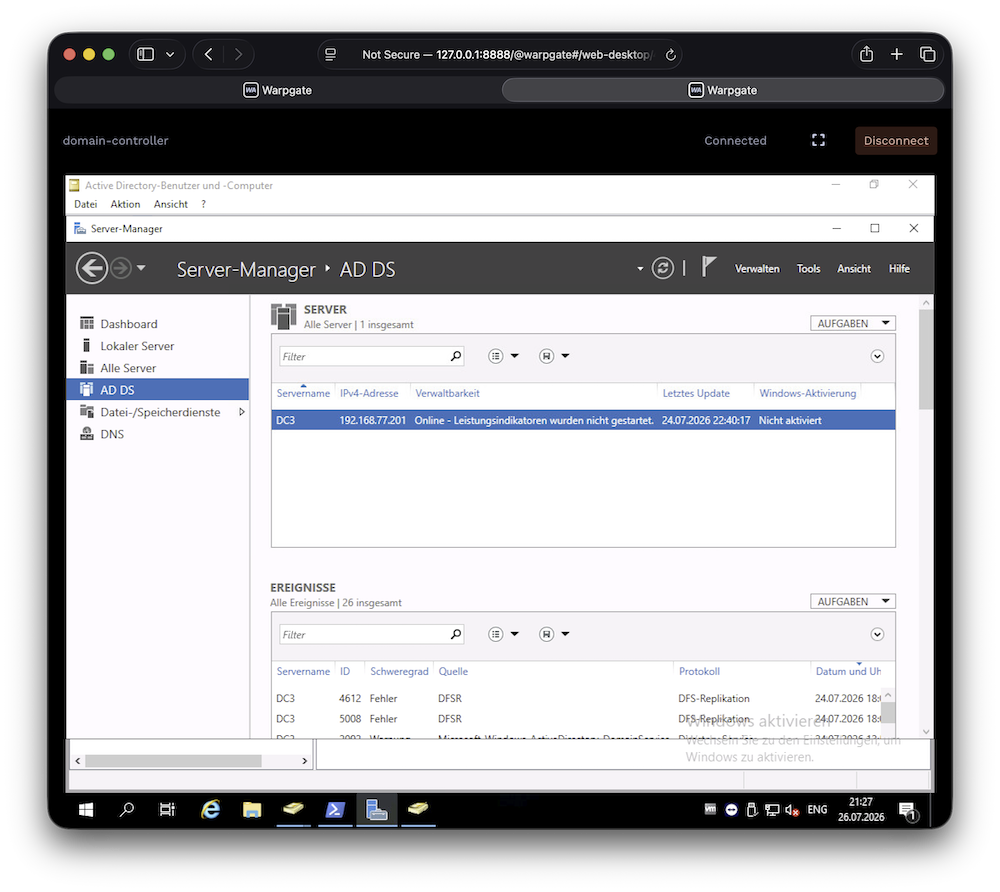
Task: Click the SERVER filter input field
Action: tap(364, 356)
